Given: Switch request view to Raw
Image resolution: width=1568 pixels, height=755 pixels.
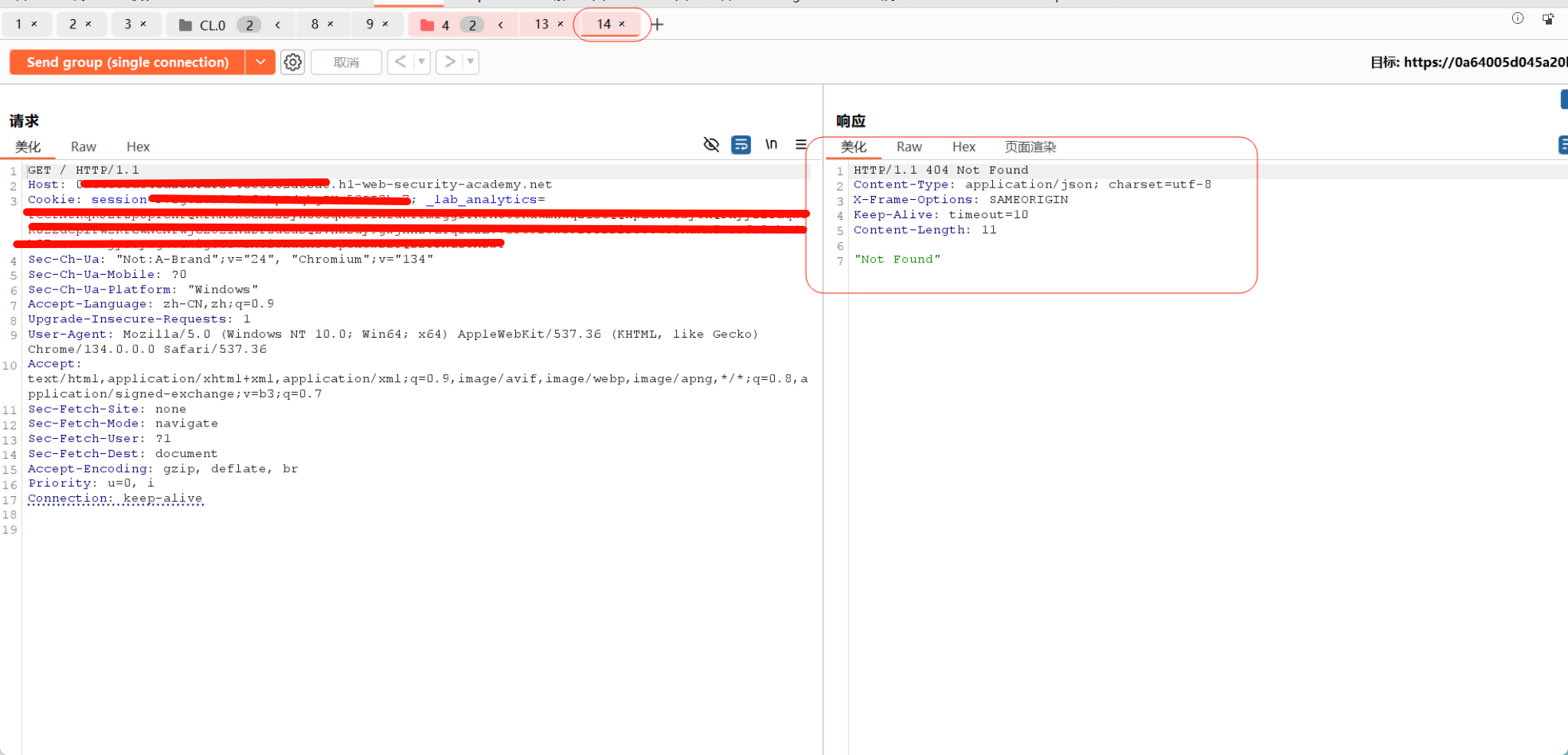Looking at the screenshot, I should pyautogui.click(x=83, y=147).
